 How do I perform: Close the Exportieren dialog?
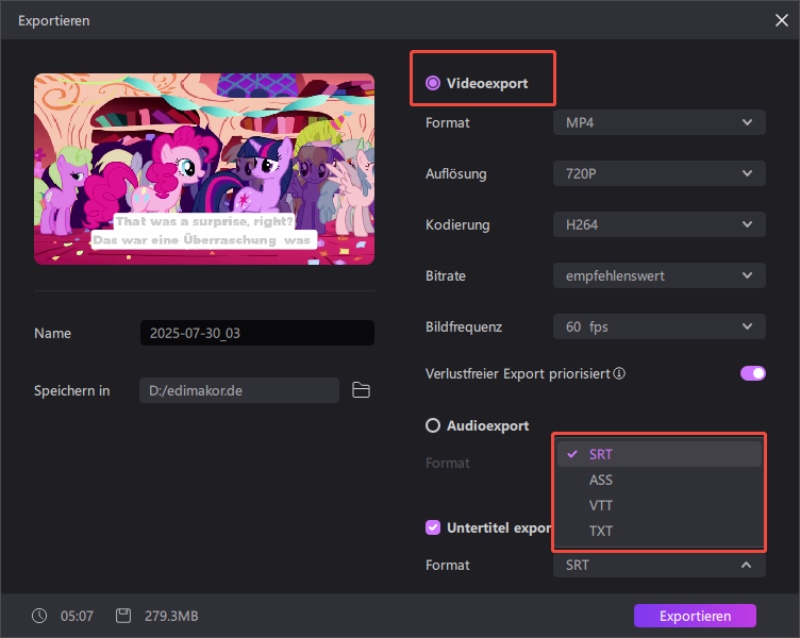click(x=781, y=20)
